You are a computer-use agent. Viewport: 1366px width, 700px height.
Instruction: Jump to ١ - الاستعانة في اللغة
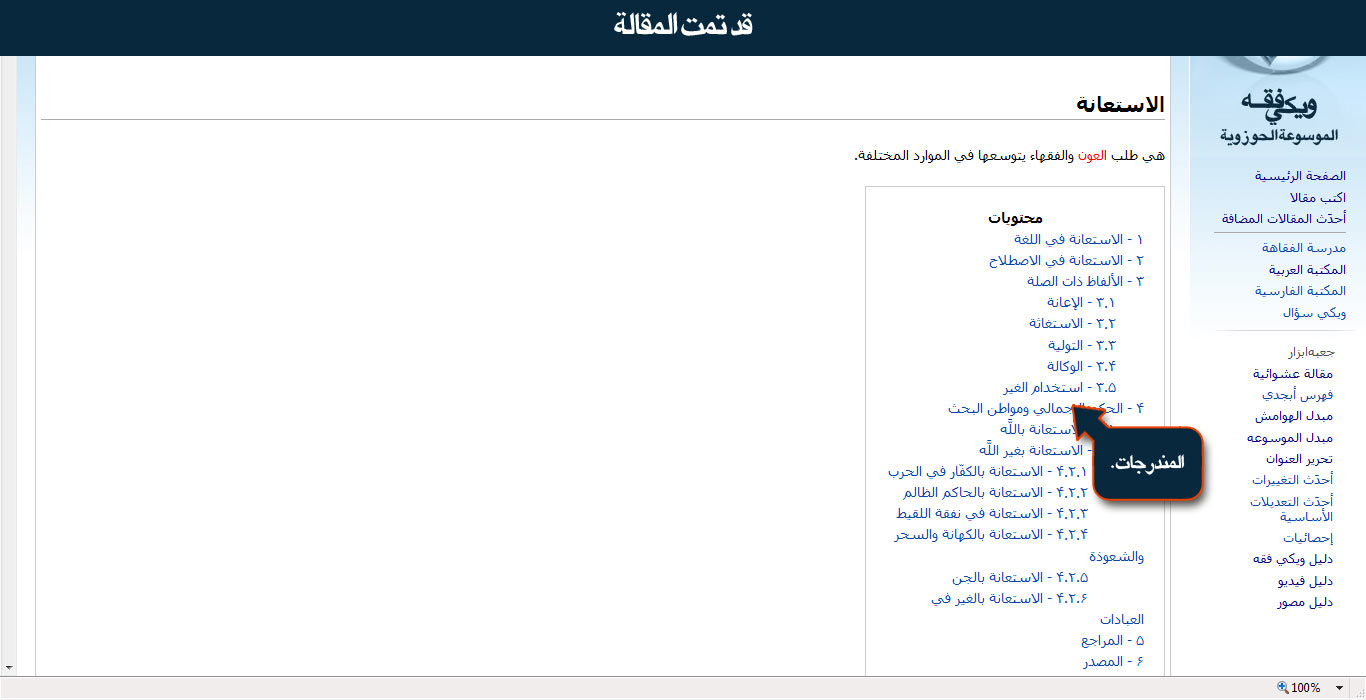coord(1078,239)
